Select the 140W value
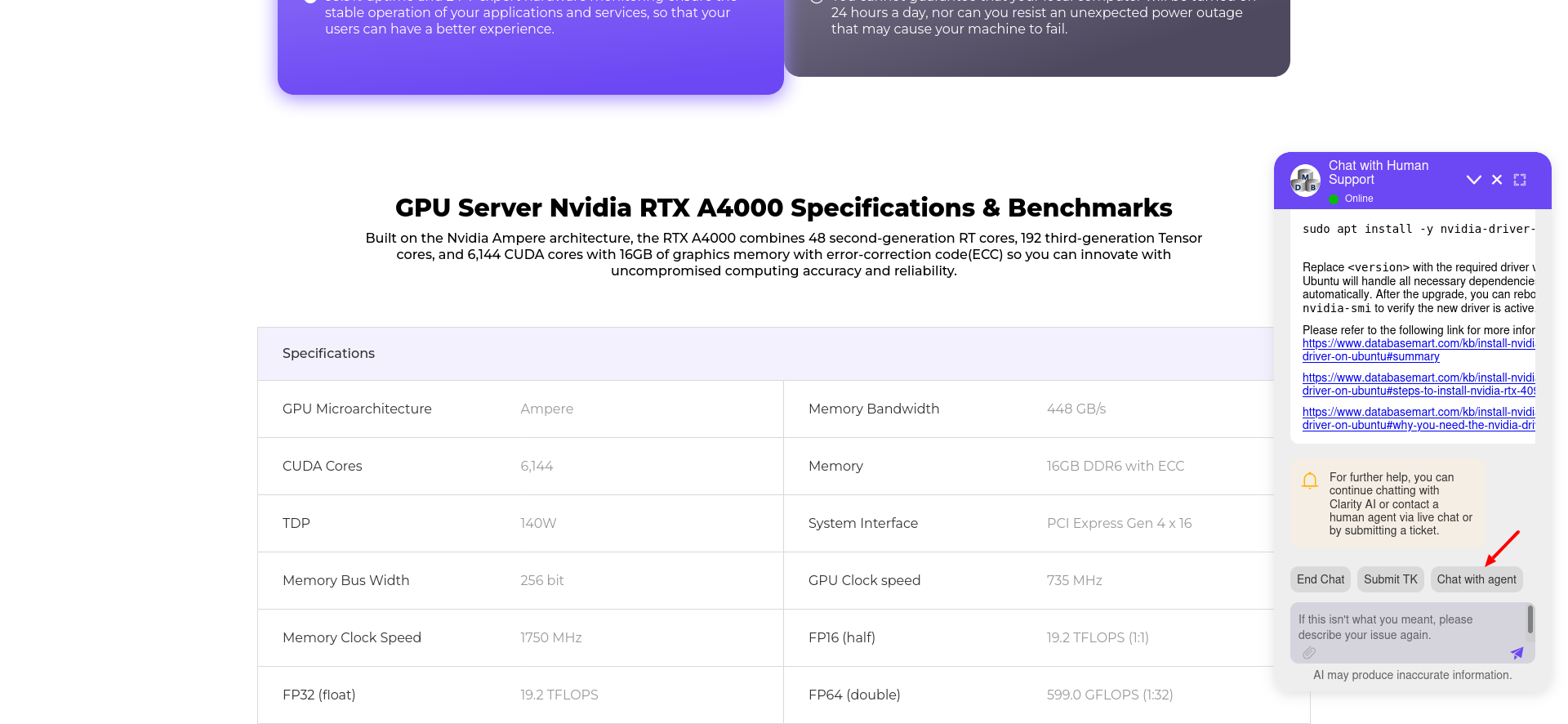 [x=538, y=523]
